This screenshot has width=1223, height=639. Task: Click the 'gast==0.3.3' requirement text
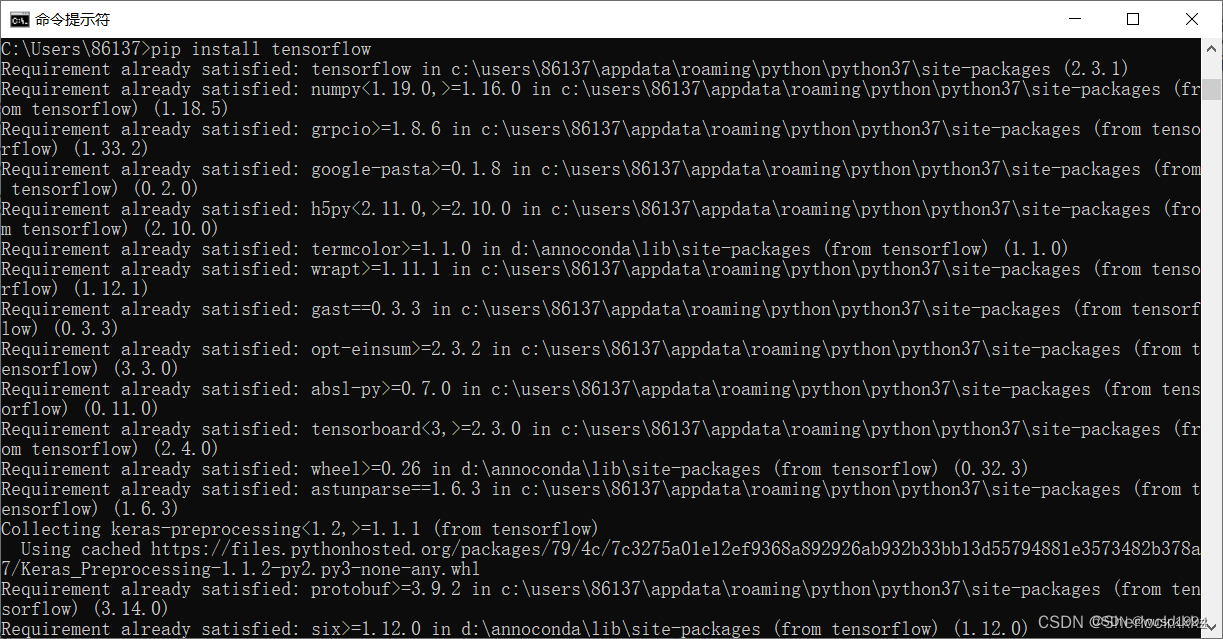(x=366, y=309)
